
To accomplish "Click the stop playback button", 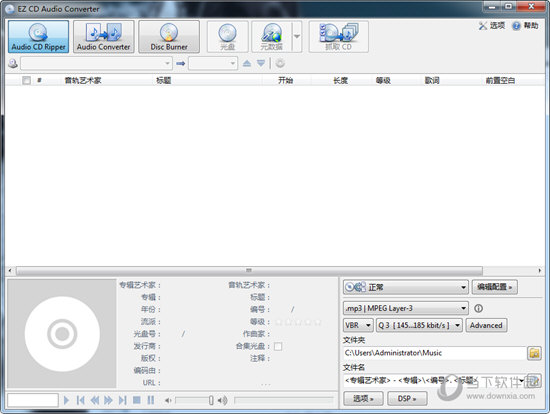I will [x=137, y=400].
